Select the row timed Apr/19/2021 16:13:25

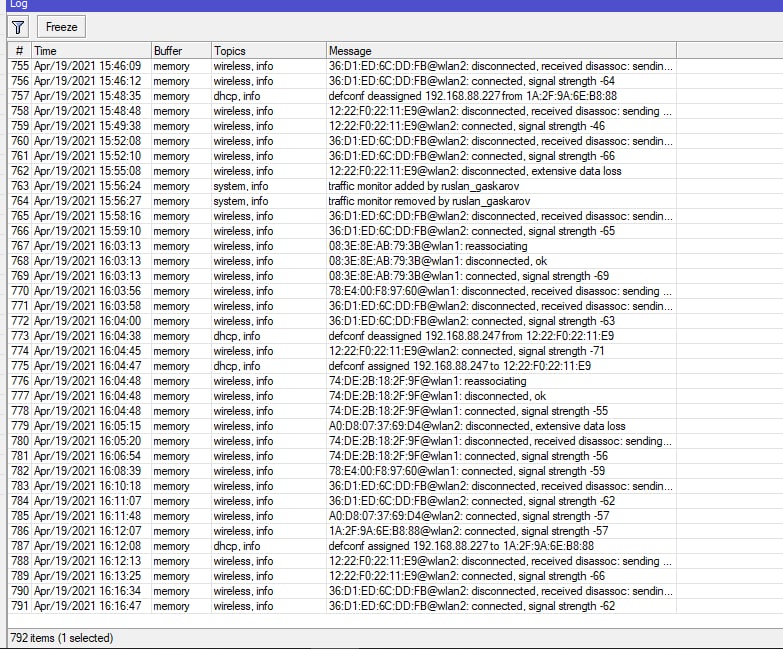342,576
